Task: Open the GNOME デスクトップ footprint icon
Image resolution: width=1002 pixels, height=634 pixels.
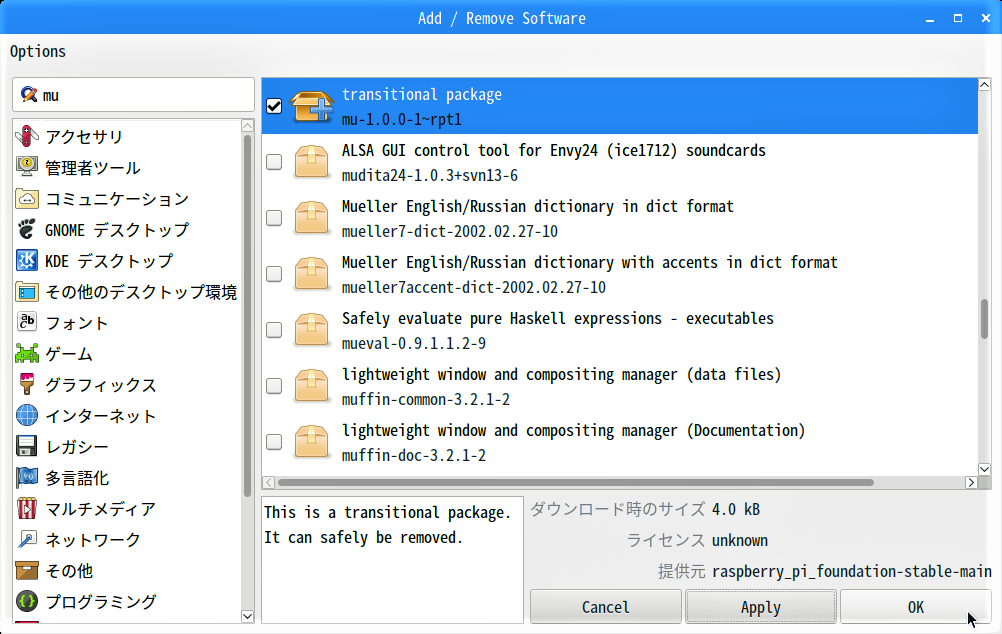Action: pos(27,229)
